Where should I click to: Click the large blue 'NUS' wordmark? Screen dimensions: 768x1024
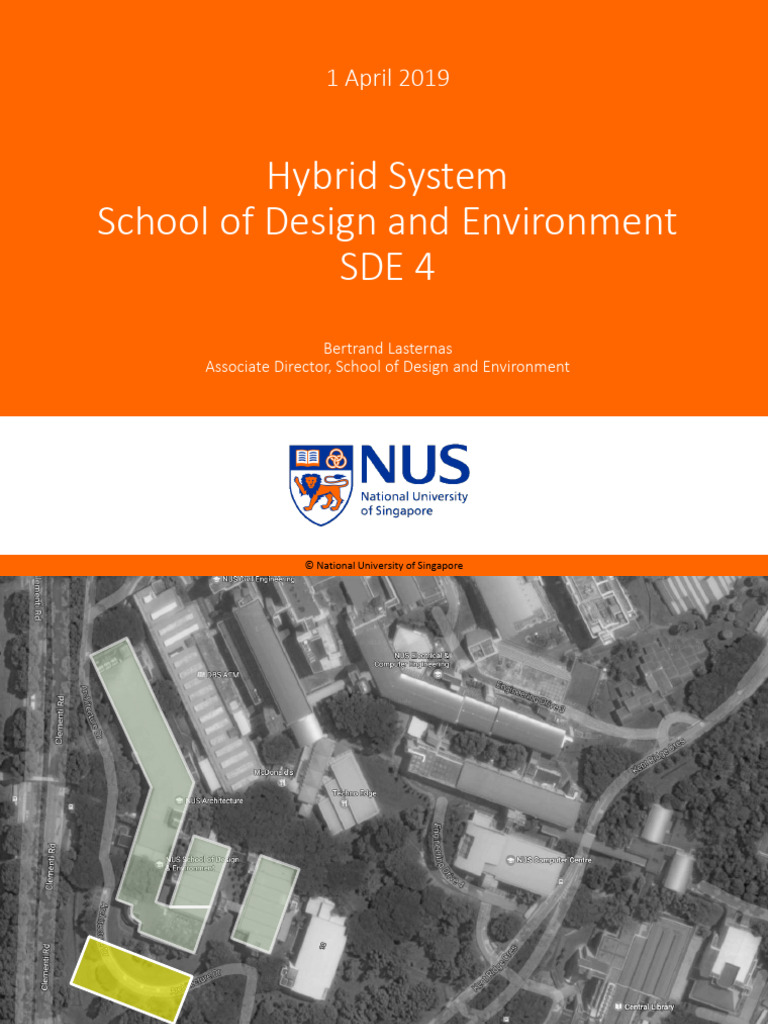[414, 464]
